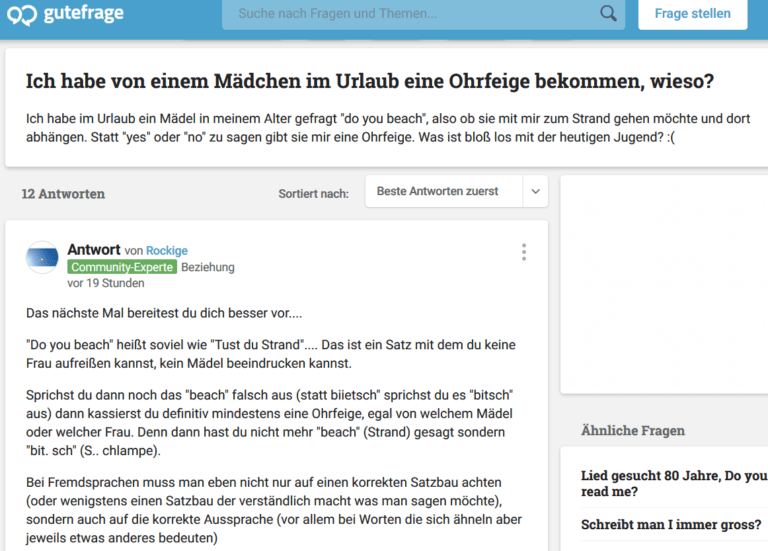Click the '12 Antworten' heading
768x551 pixels.
pyautogui.click(x=63, y=194)
